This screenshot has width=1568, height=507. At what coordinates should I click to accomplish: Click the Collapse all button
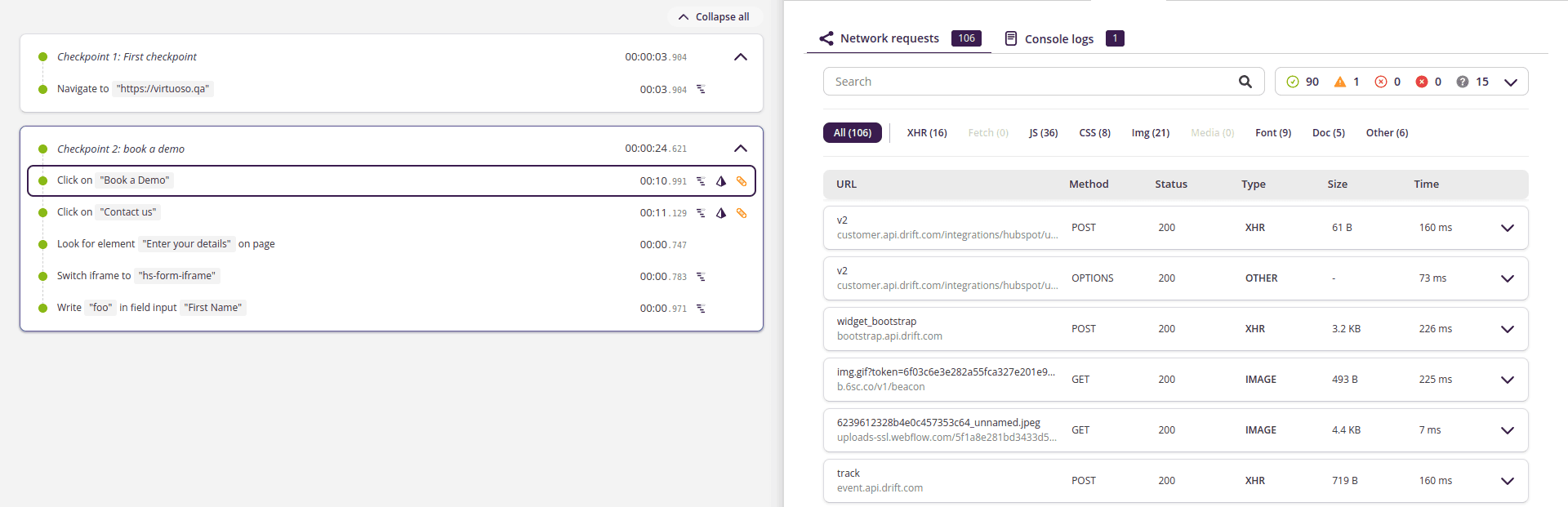715,17
